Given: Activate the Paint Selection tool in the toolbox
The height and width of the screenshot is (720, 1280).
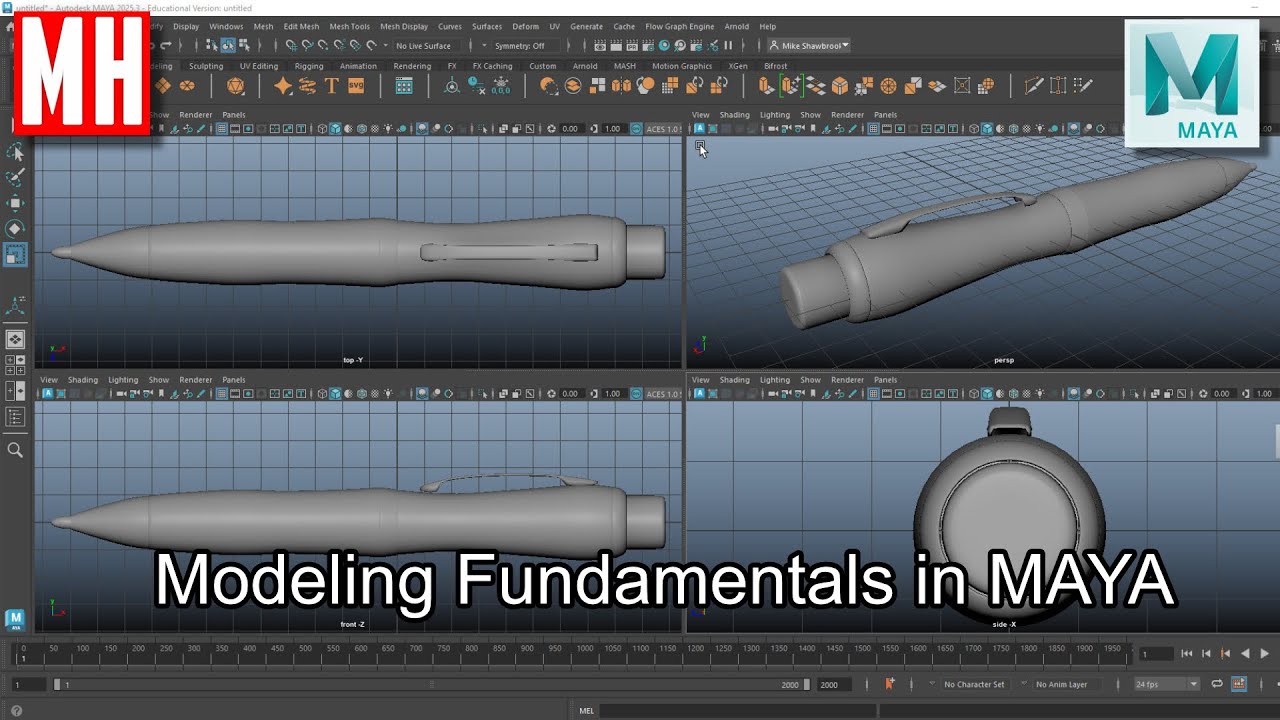Looking at the screenshot, I should [16, 178].
